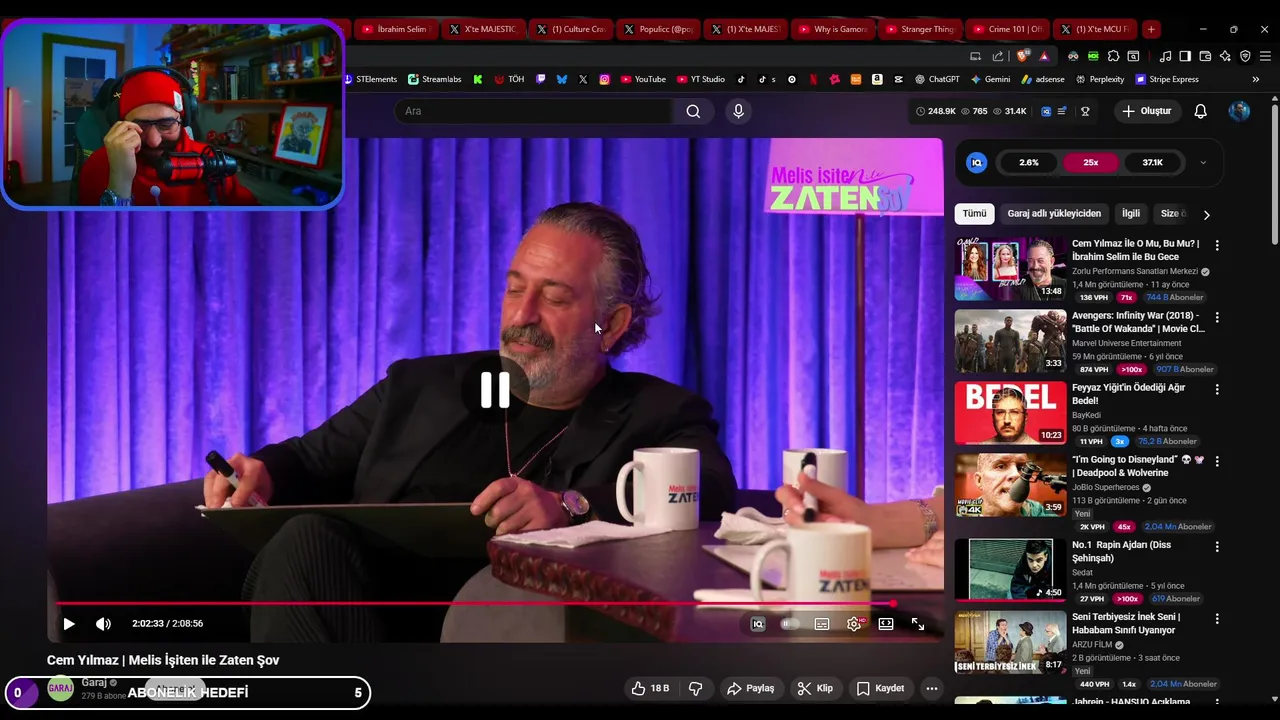Create a clip with Klip button
The image size is (1280, 720).
pos(815,688)
